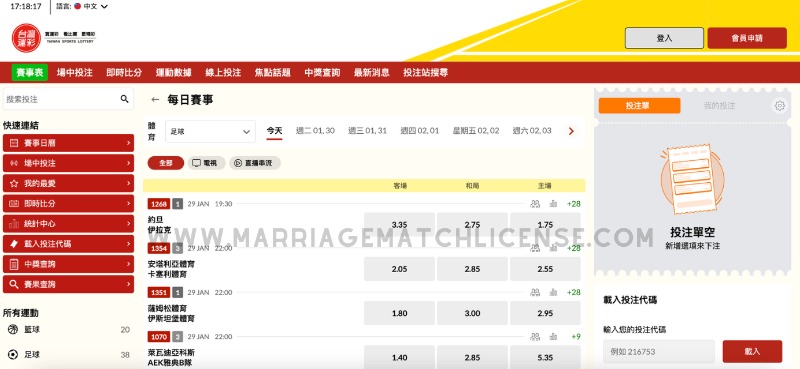Open statistics chart icon for match 1354

pos(553,248)
